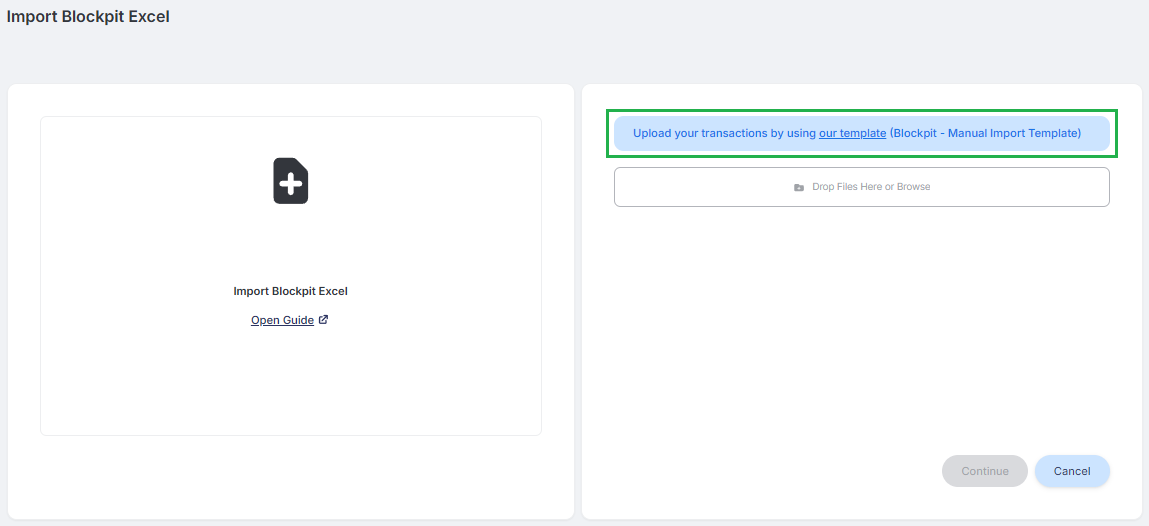This screenshot has height=526, width=1149.
Task: Click the file-plus import icon
Action: (291, 180)
